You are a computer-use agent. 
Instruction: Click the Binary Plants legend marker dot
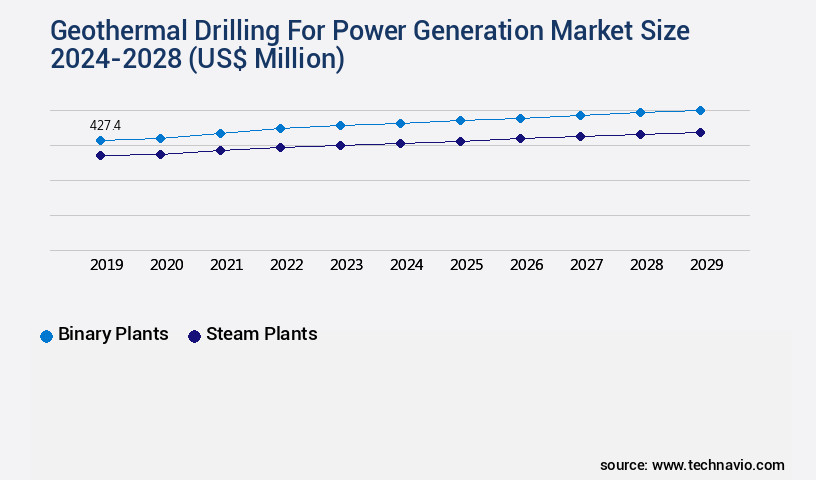point(46,336)
